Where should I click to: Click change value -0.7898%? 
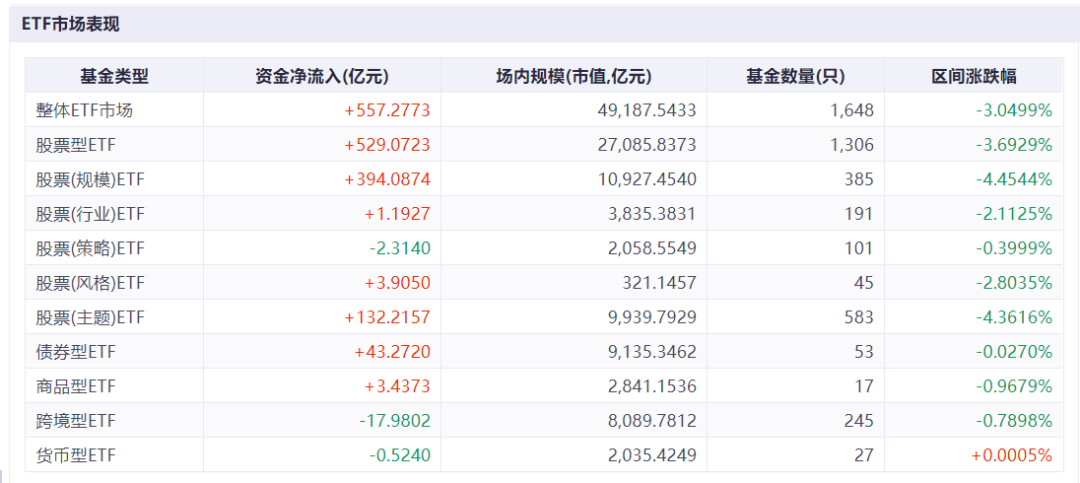click(1014, 421)
